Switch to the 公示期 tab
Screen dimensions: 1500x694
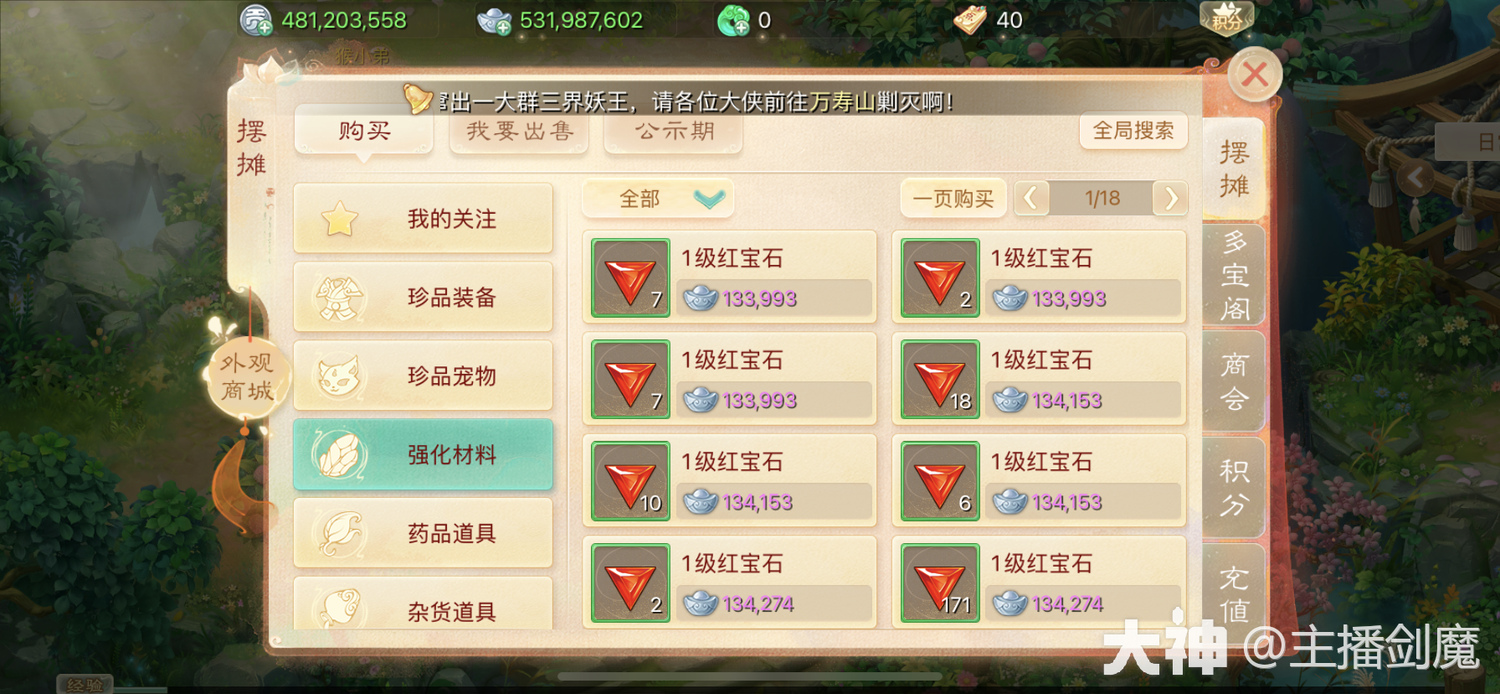pos(674,132)
